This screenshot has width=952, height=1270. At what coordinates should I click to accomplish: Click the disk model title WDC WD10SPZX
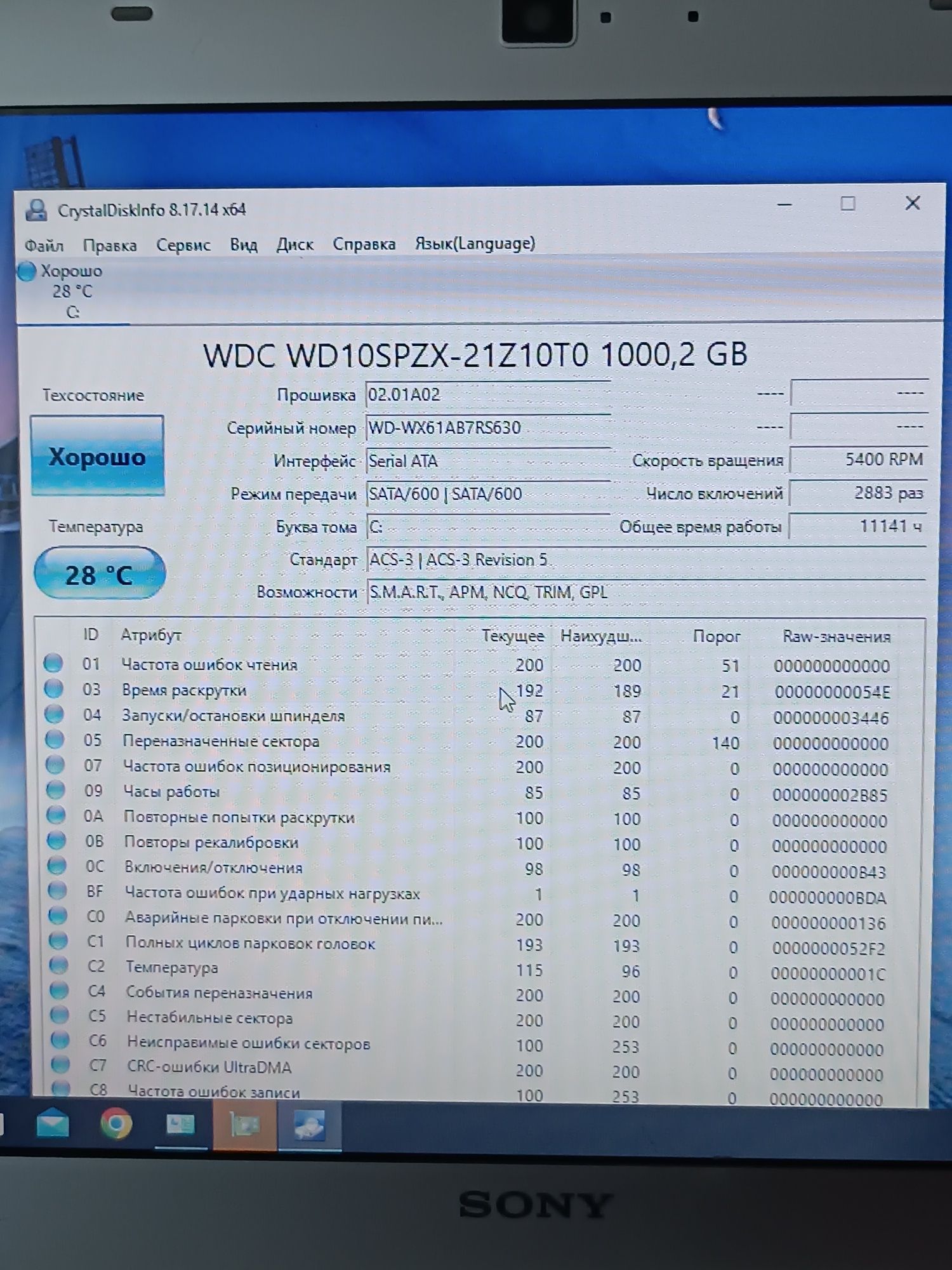[475, 355]
